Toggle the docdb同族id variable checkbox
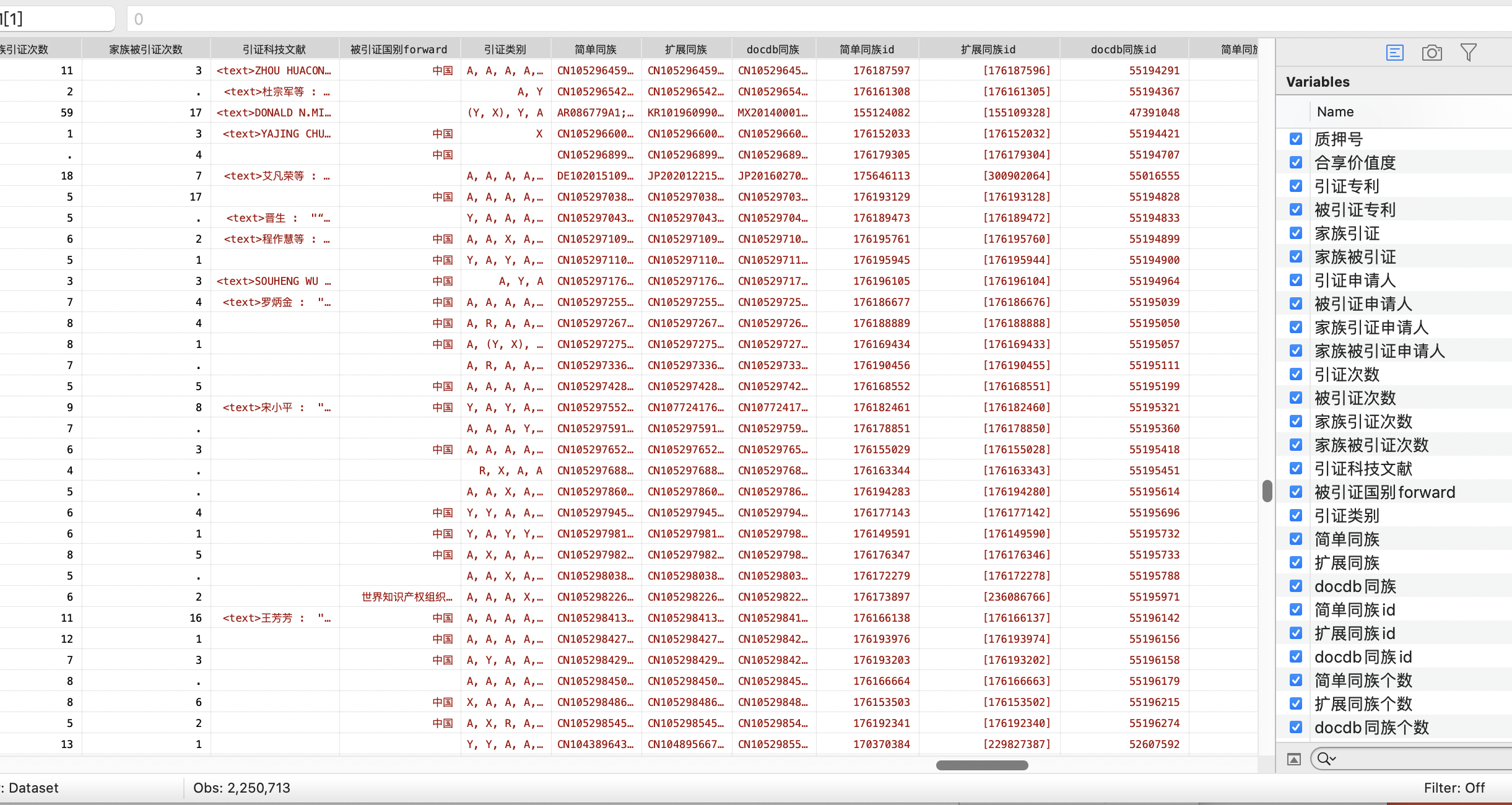1512x805 pixels. pos(1296,656)
